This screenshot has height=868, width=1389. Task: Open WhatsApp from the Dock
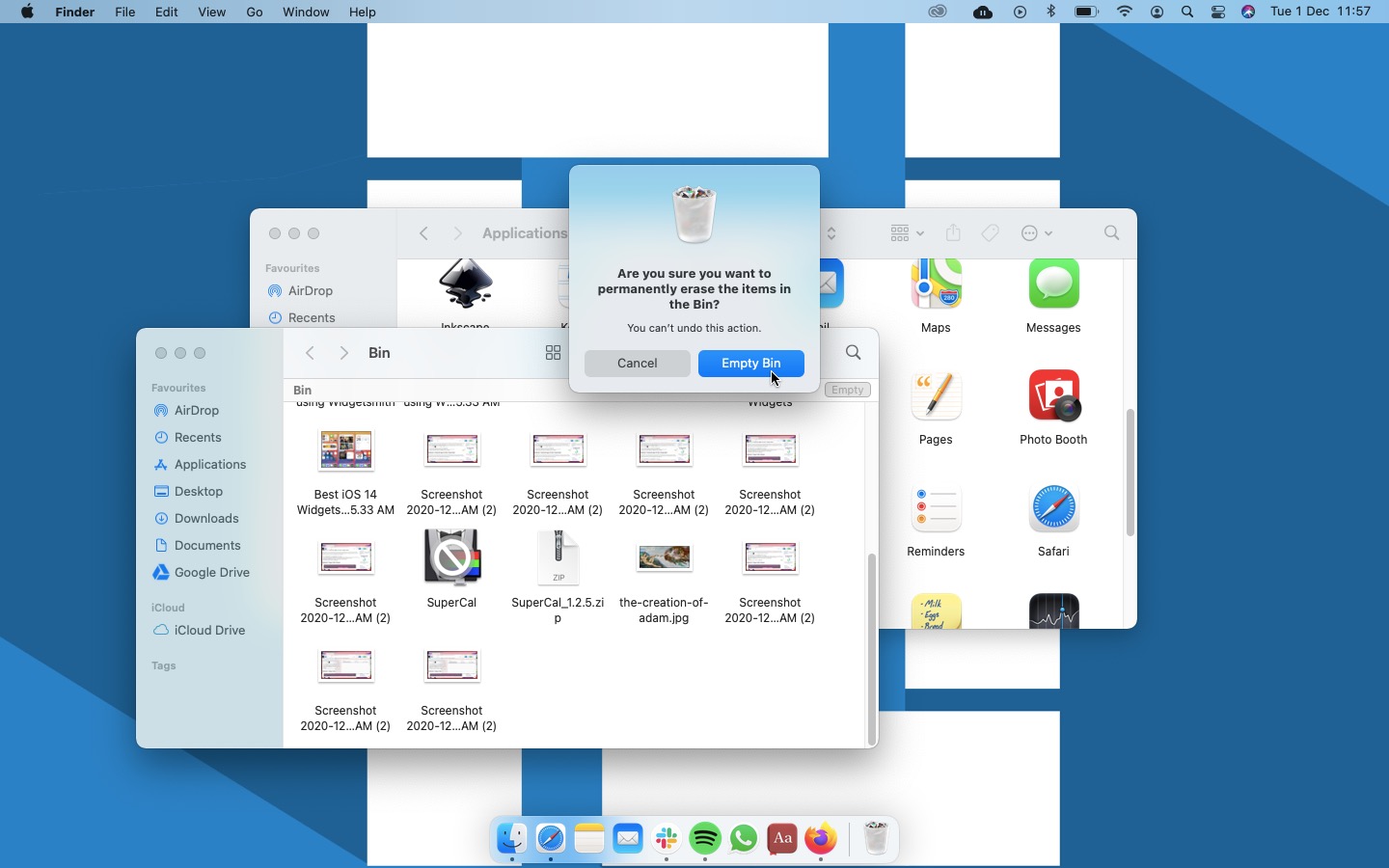pos(744,839)
